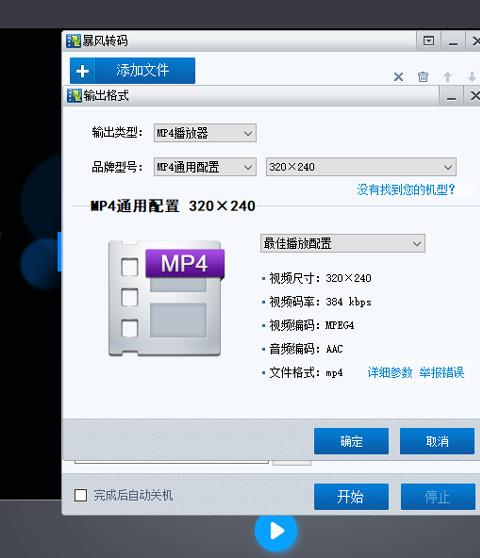
Task: Click the MP4 film format thumbnail
Action: pos(166,298)
